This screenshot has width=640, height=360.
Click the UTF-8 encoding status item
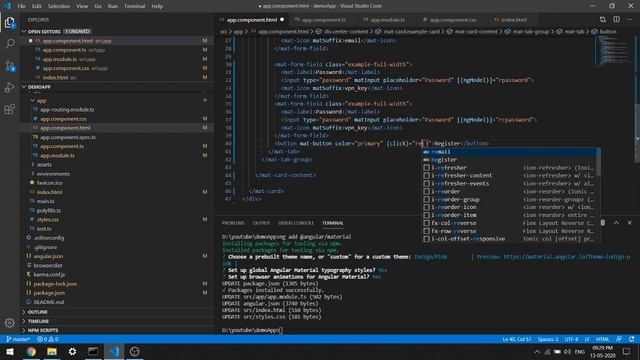(x=571, y=339)
